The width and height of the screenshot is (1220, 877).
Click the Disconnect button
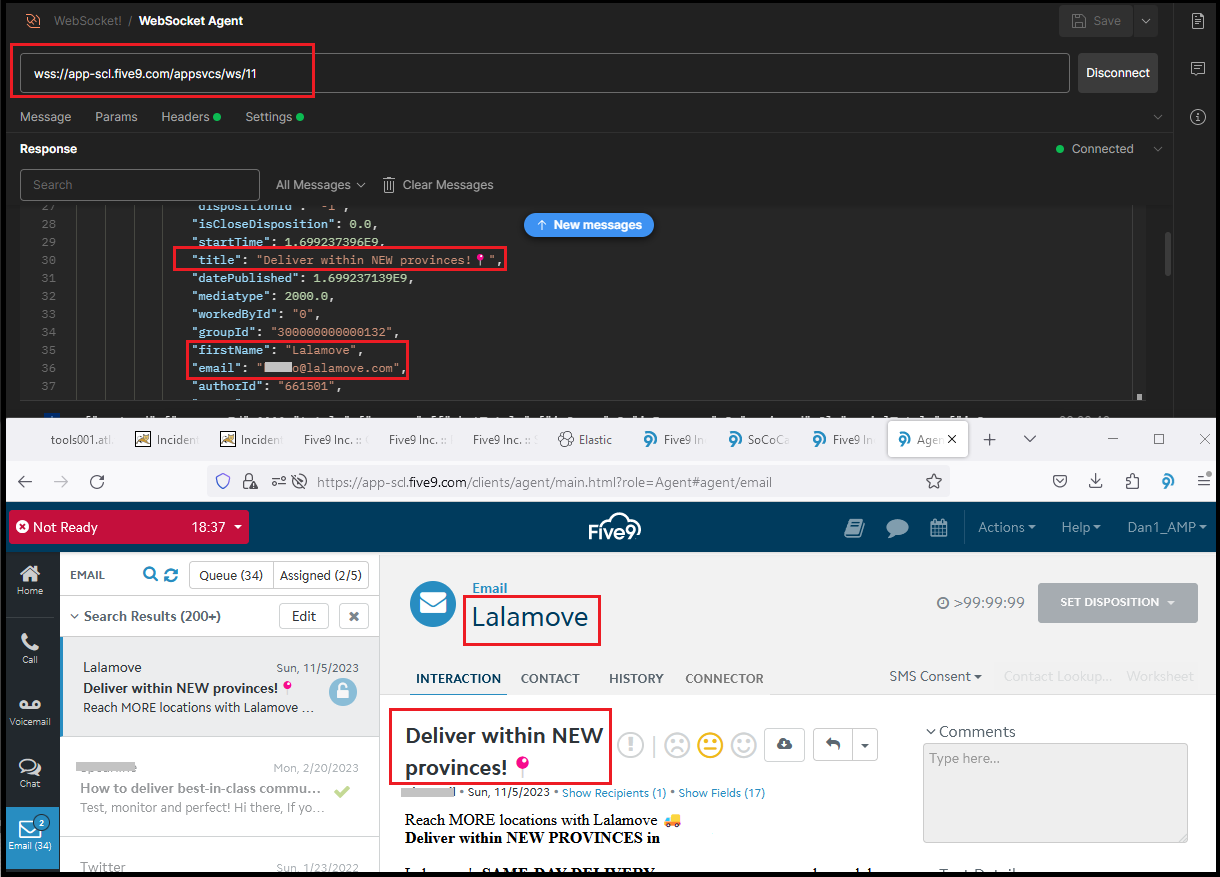(1118, 73)
